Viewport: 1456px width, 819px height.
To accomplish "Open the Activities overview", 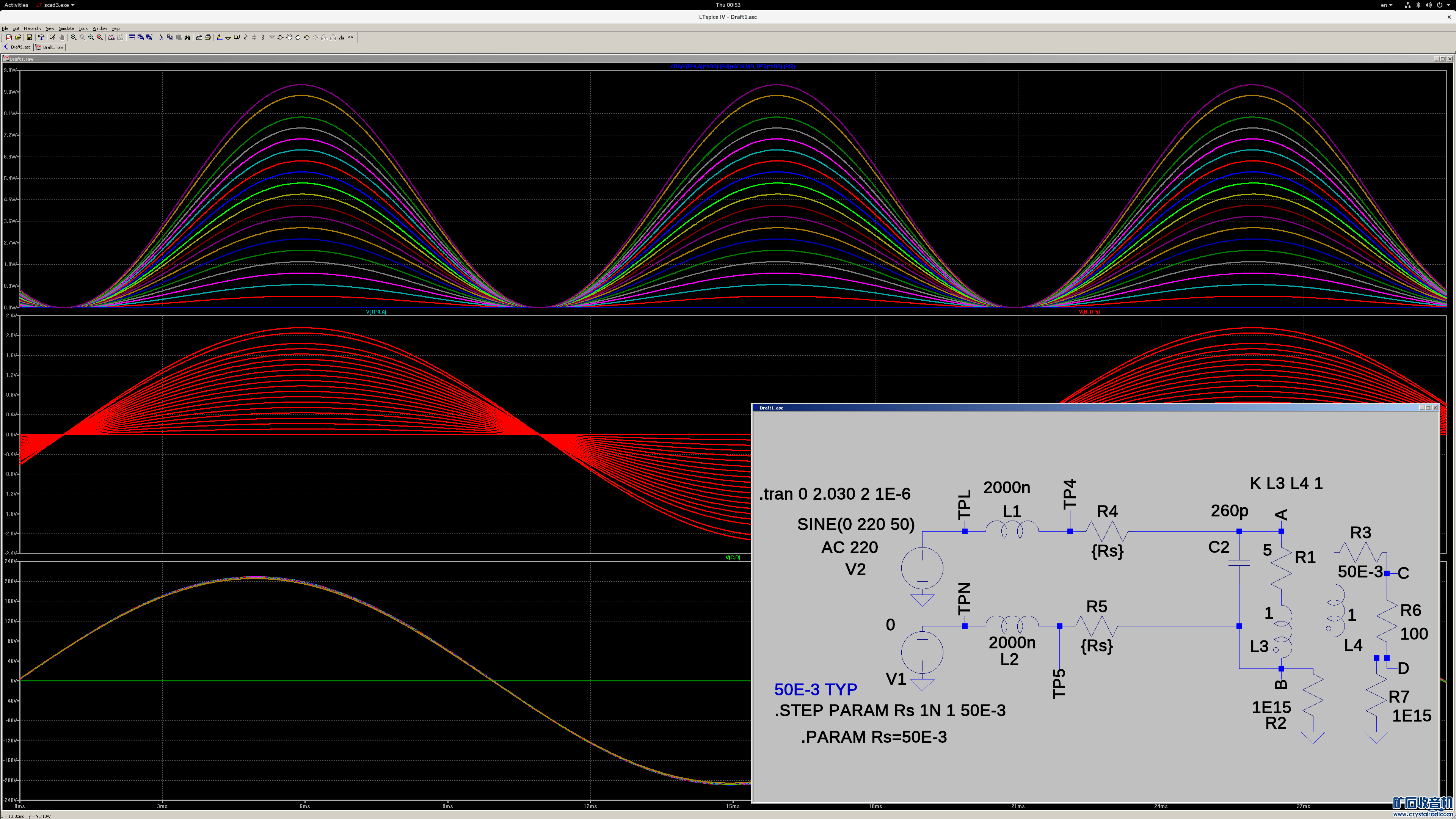I will (16, 5).
